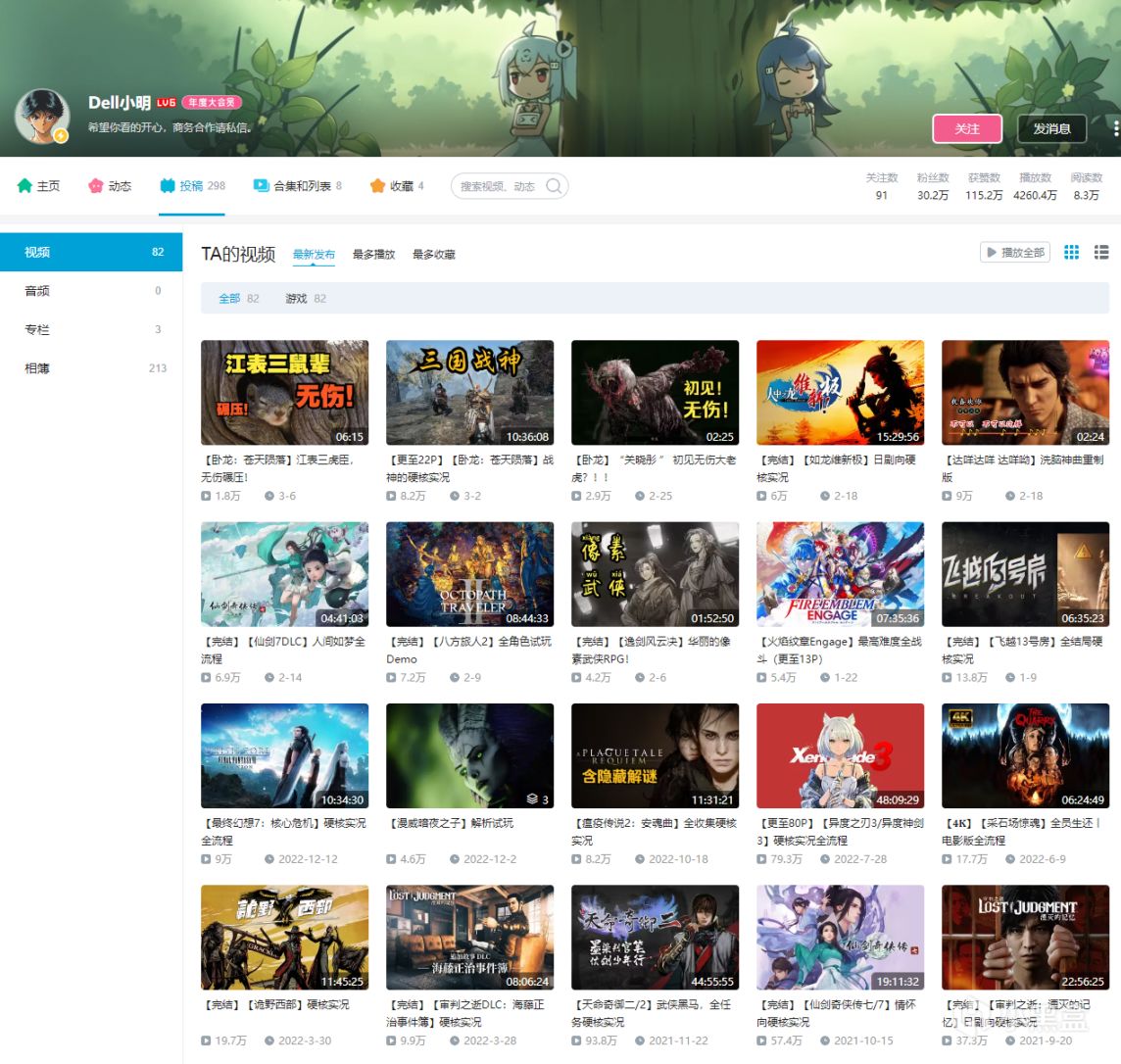Select 专栏 in the sidebar

click(91, 329)
